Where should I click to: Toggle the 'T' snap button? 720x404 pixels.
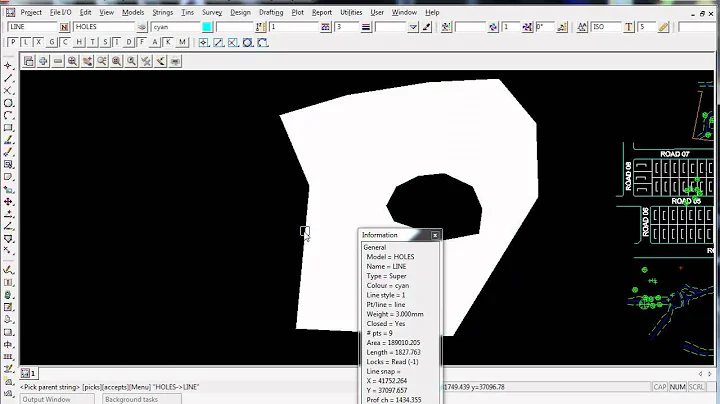pos(92,42)
